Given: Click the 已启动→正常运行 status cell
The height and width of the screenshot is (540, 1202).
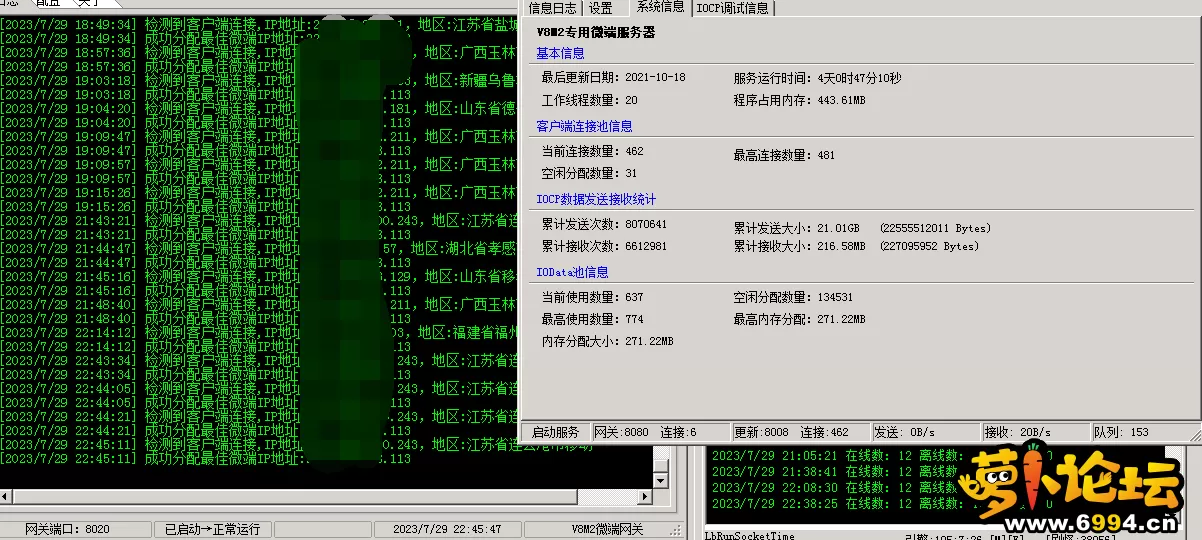Looking at the screenshot, I should [x=212, y=529].
